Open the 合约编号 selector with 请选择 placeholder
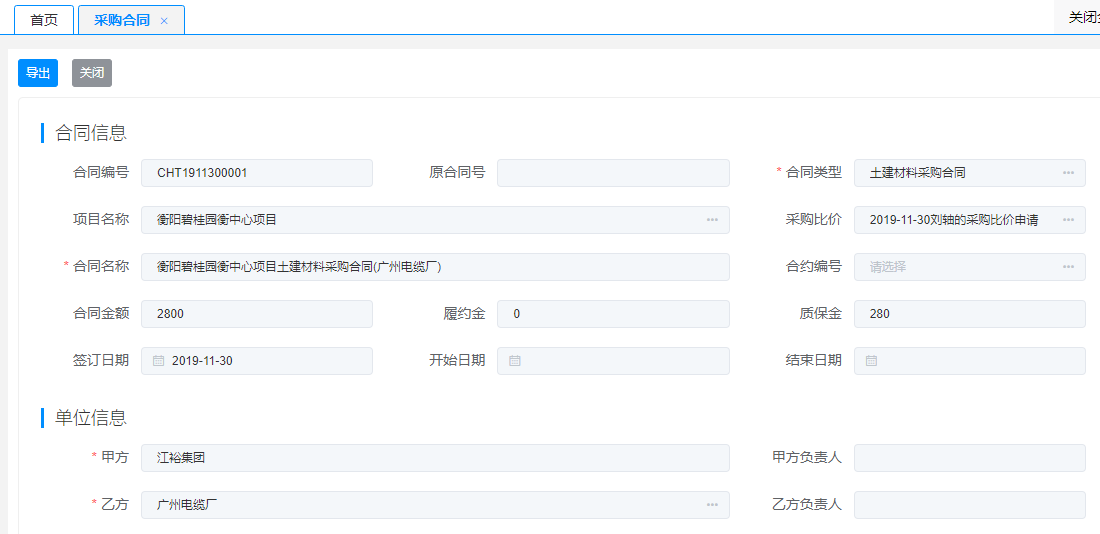This screenshot has width=1100, height=534. [970, 267]
